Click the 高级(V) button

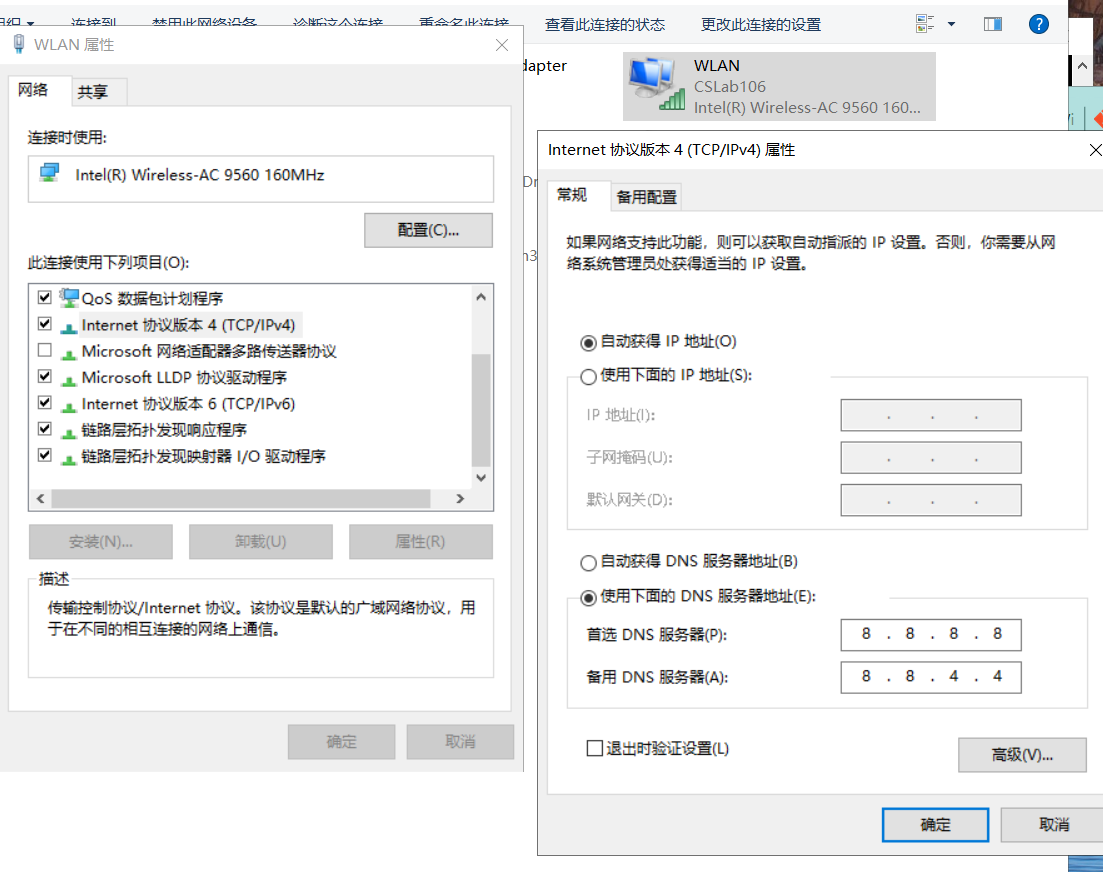click(x=1022, y=755)
